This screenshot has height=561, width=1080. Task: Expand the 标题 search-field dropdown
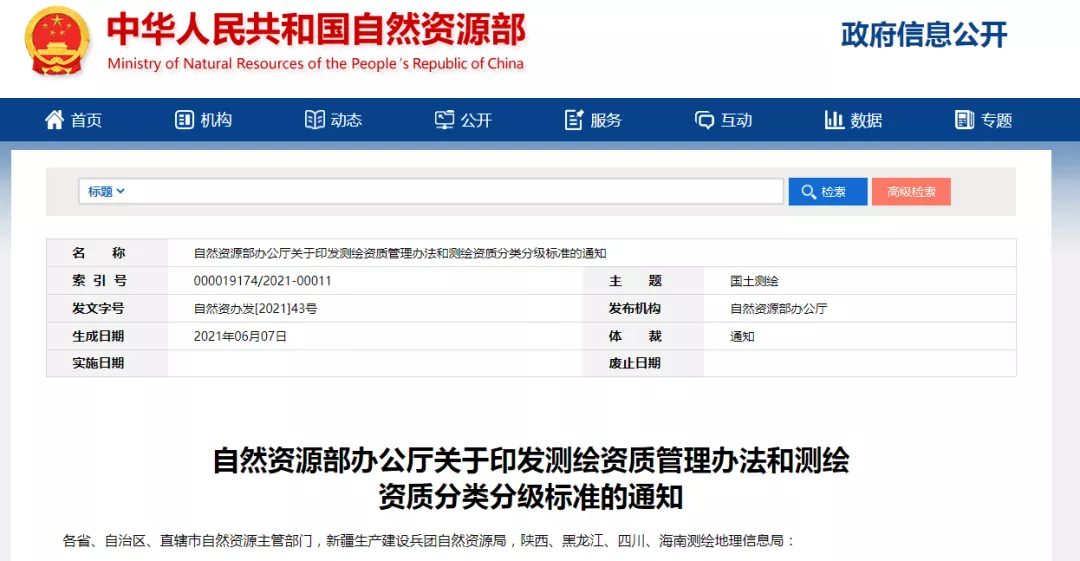[106, 192]
